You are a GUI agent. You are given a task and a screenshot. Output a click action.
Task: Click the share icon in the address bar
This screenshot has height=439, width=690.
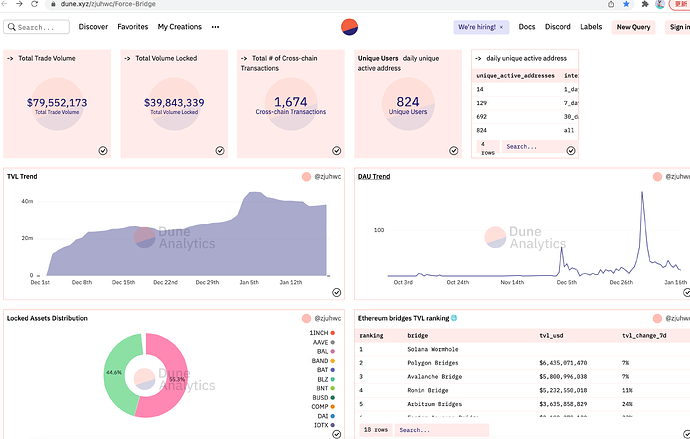(x=611, y=4)
